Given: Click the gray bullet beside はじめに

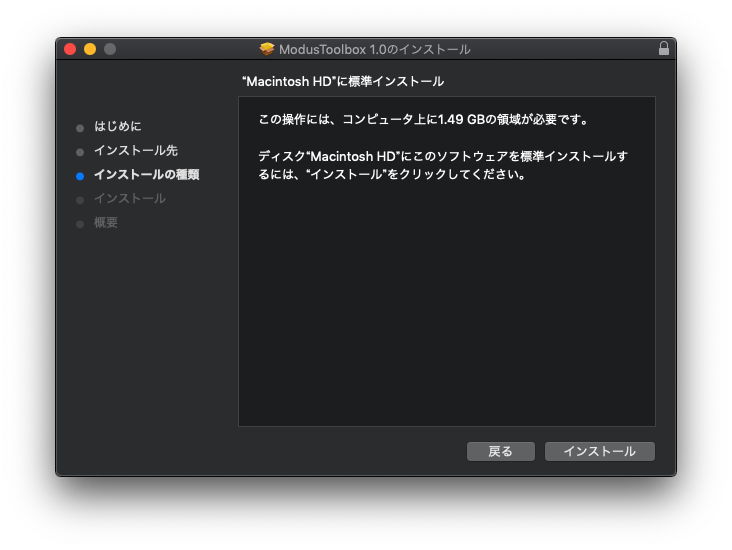Looking at the screenshot, I should pos(80,128).
